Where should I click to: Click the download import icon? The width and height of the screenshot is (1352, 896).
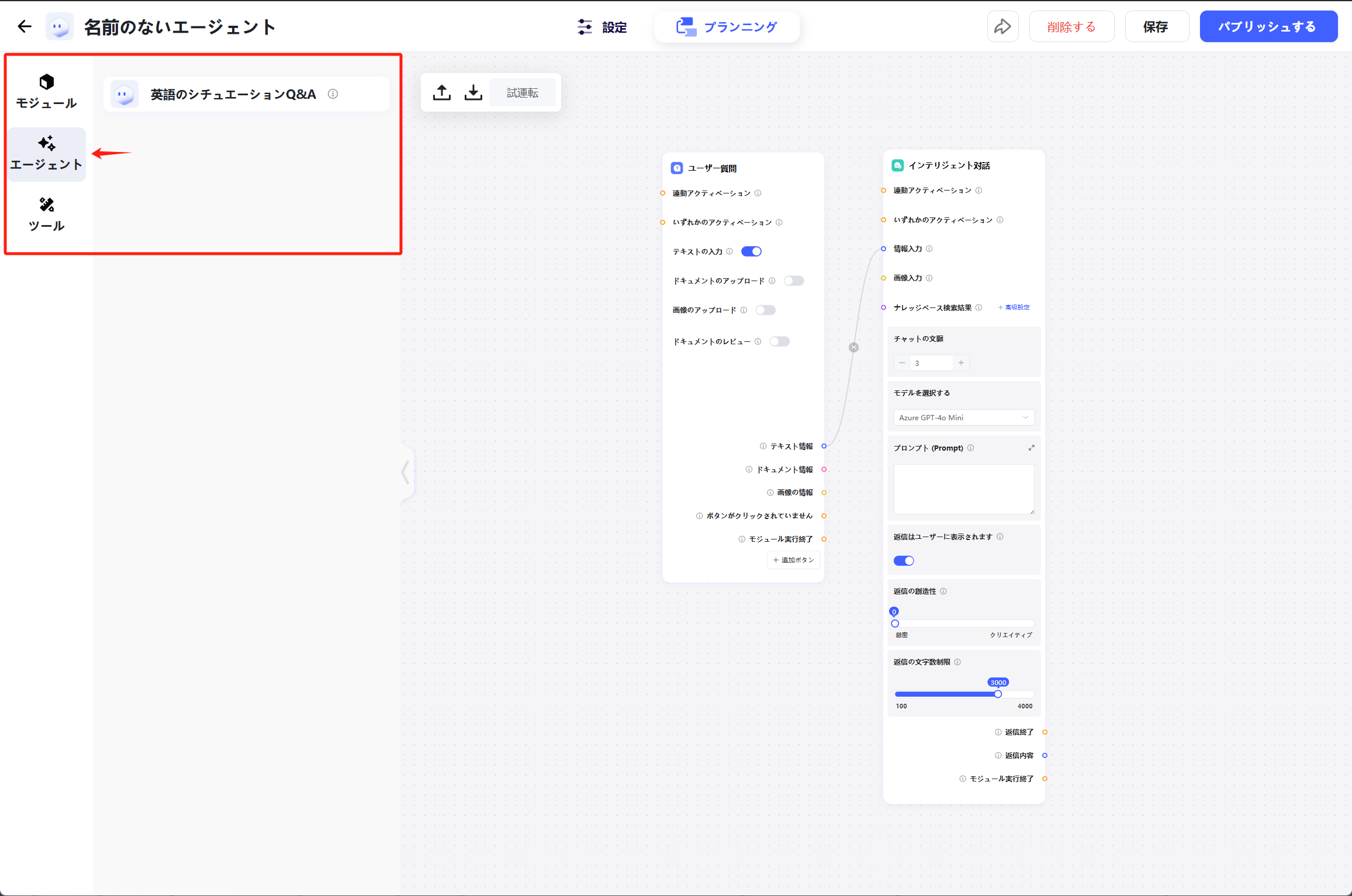click(473, 92)
